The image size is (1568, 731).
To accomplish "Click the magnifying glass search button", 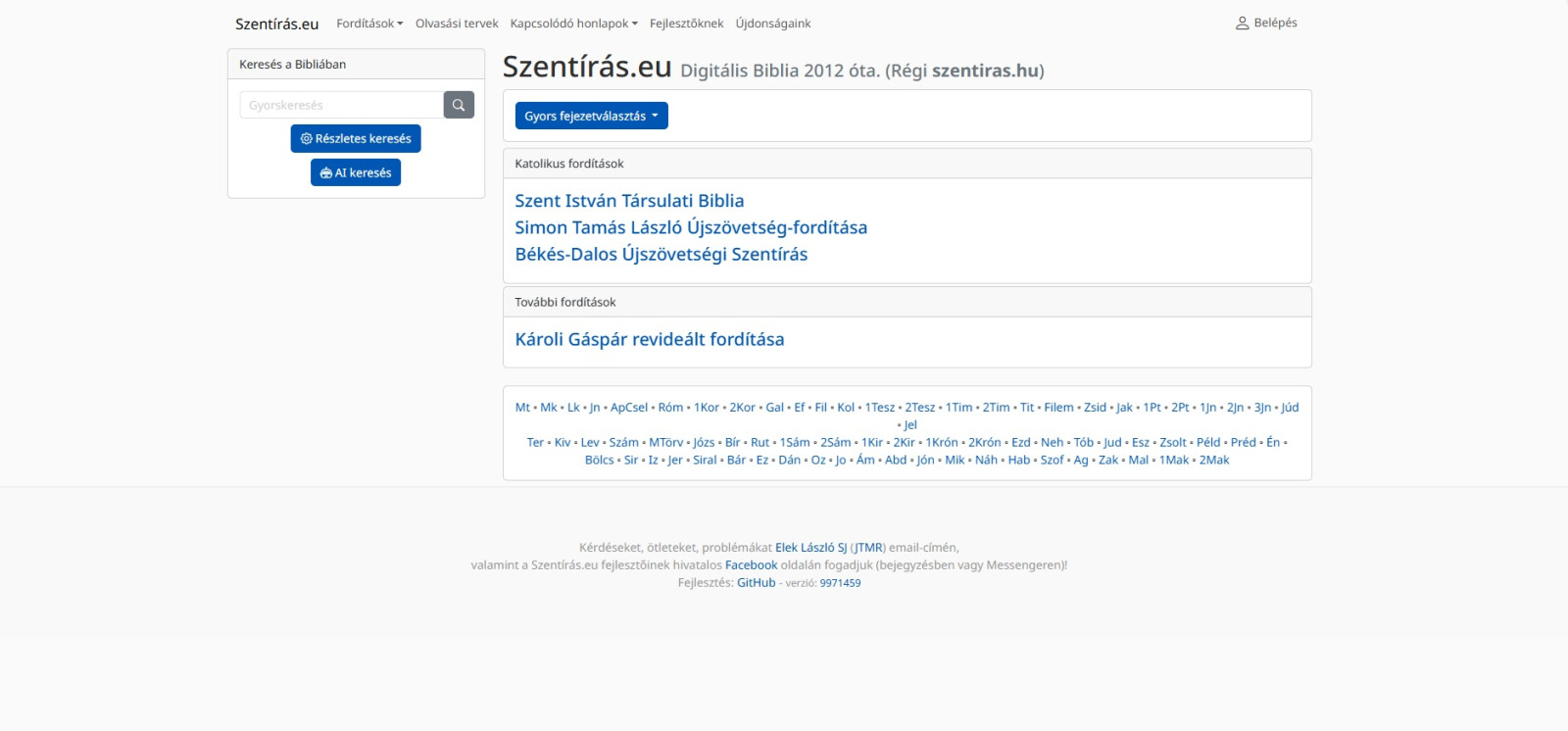I will click(459, 105).
